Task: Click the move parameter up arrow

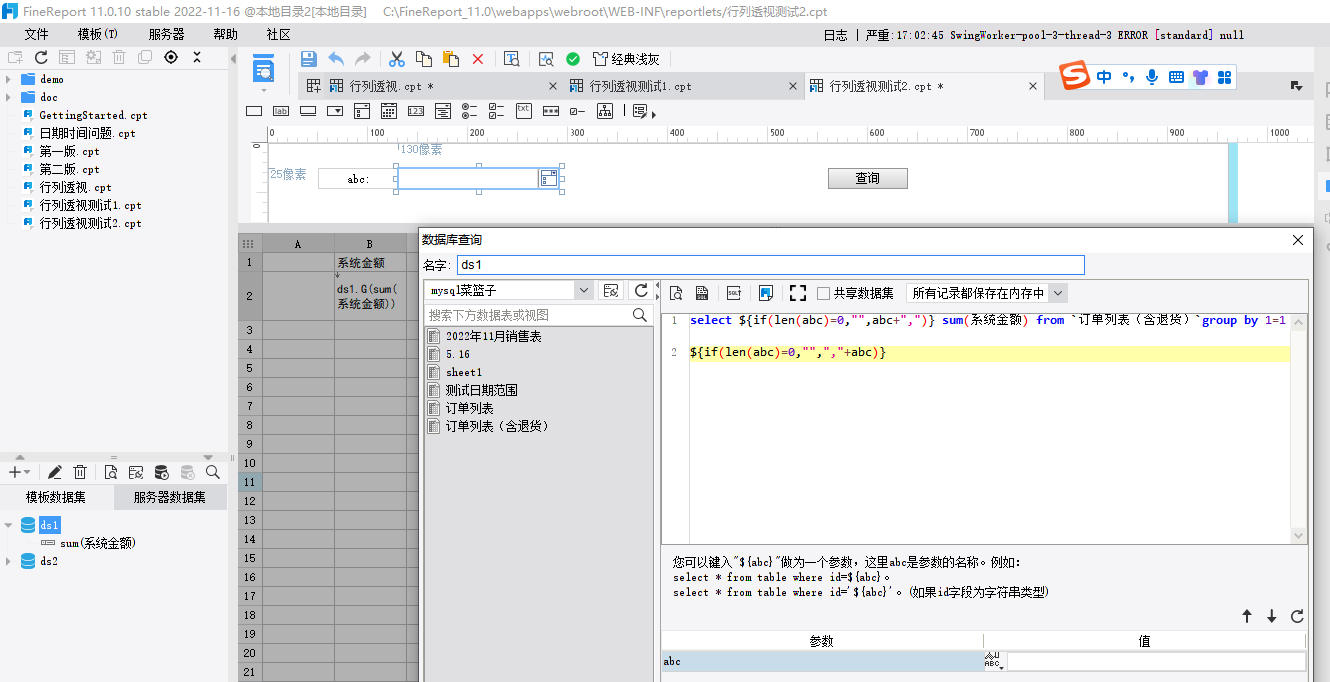Action: [1247, 616]
